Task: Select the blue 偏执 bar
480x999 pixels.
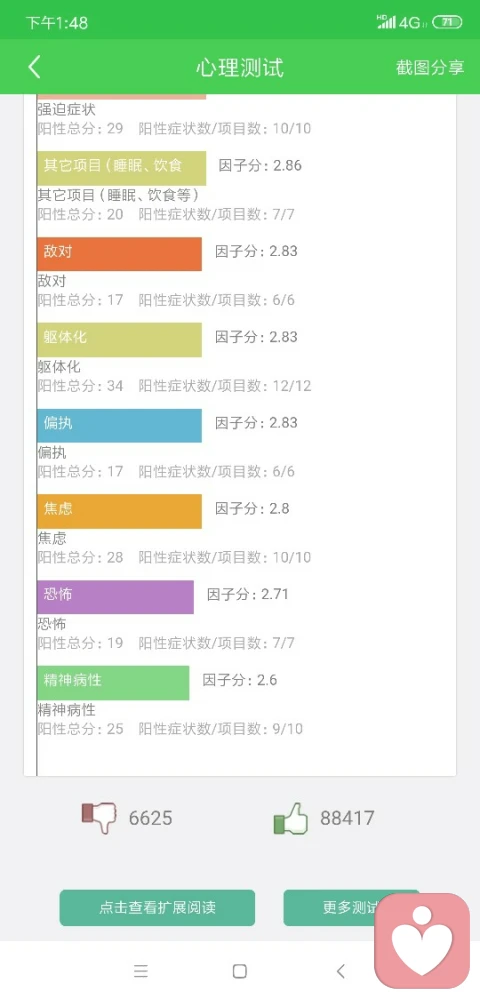Action: [119, 426]
